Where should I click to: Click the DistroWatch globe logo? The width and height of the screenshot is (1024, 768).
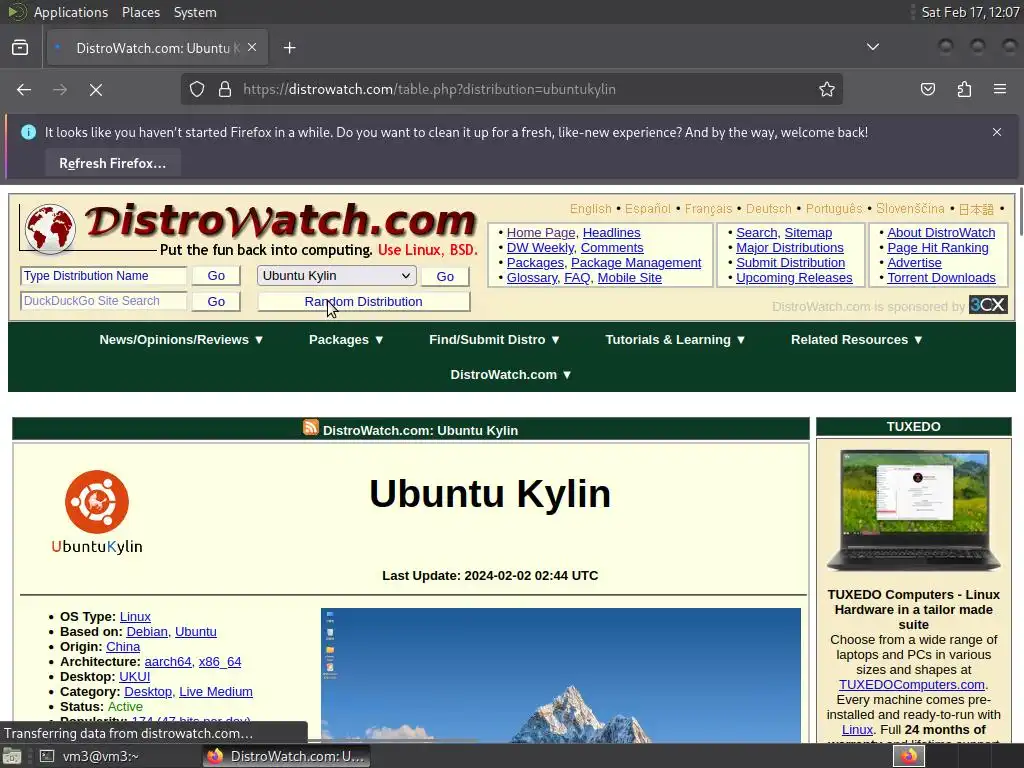(50, 229)
